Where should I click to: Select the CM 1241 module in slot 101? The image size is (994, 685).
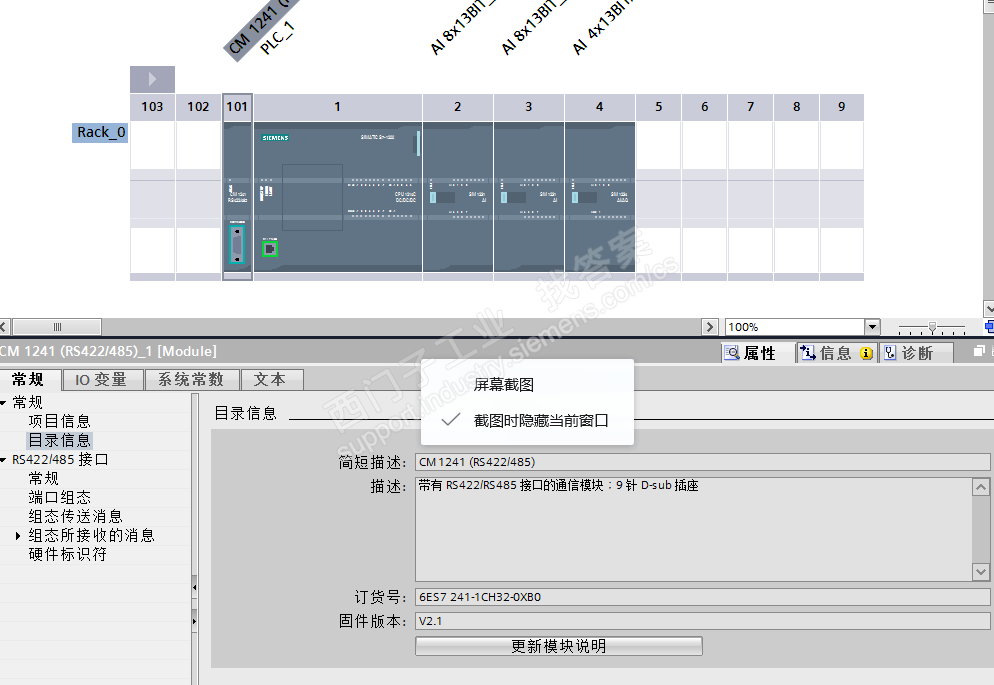(x=238, y=196)
